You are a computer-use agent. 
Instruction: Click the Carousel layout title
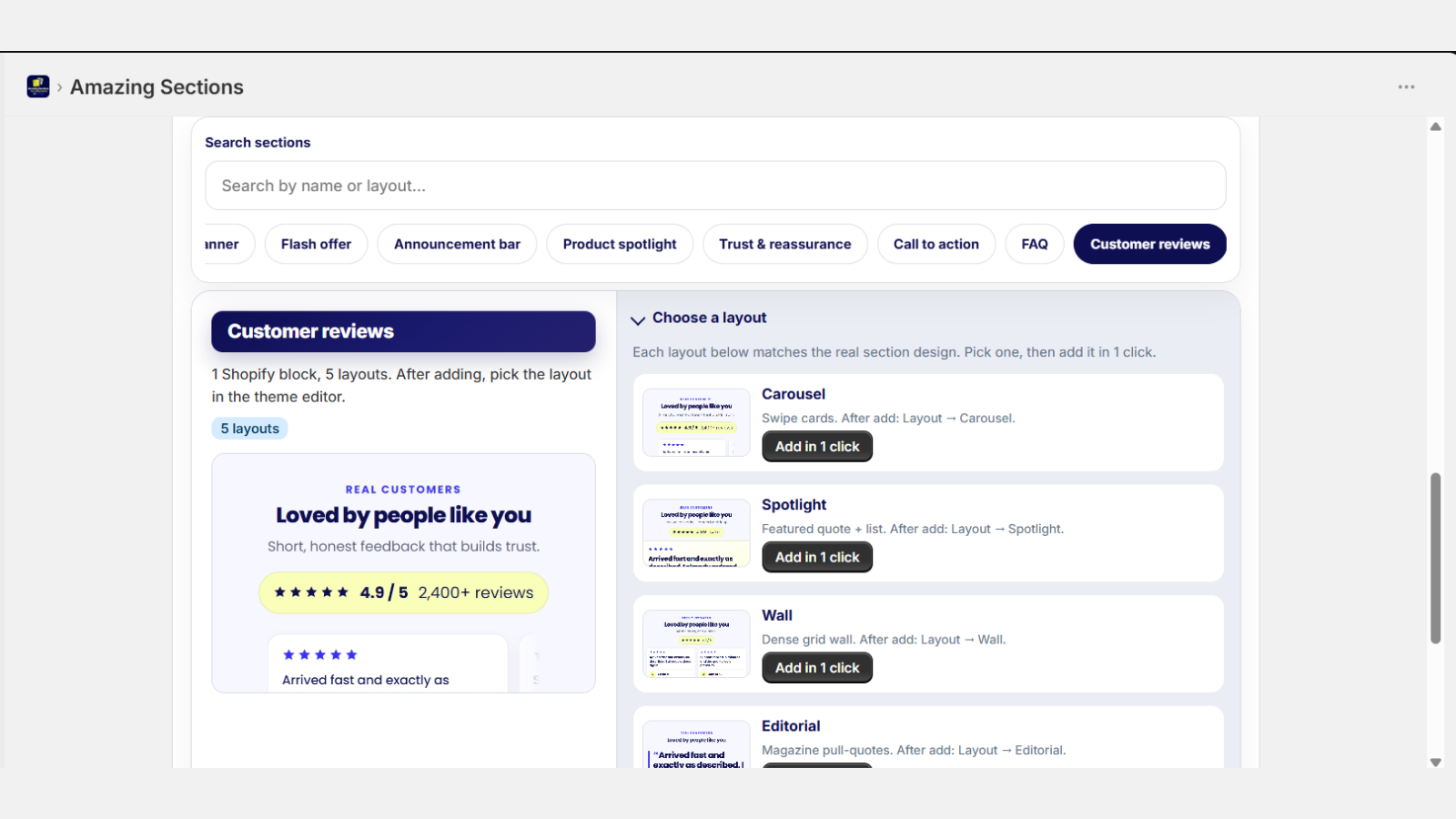coord(794,394)
